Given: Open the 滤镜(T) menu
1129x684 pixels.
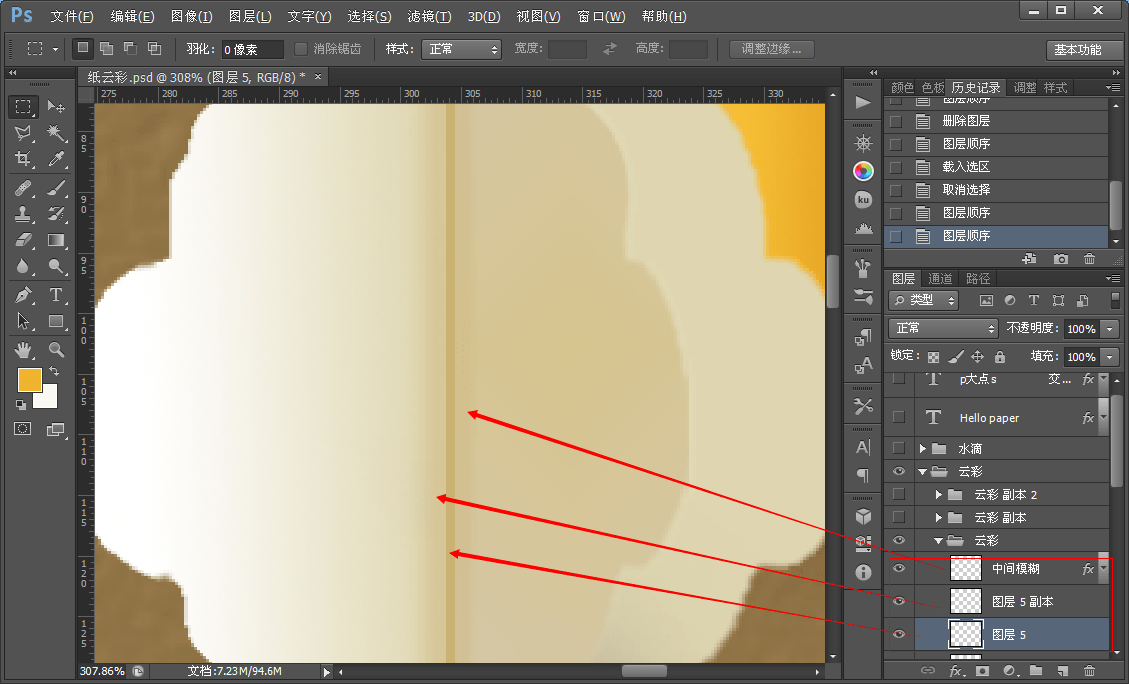Looking at the screenshot, I should (x=429, y=16).
